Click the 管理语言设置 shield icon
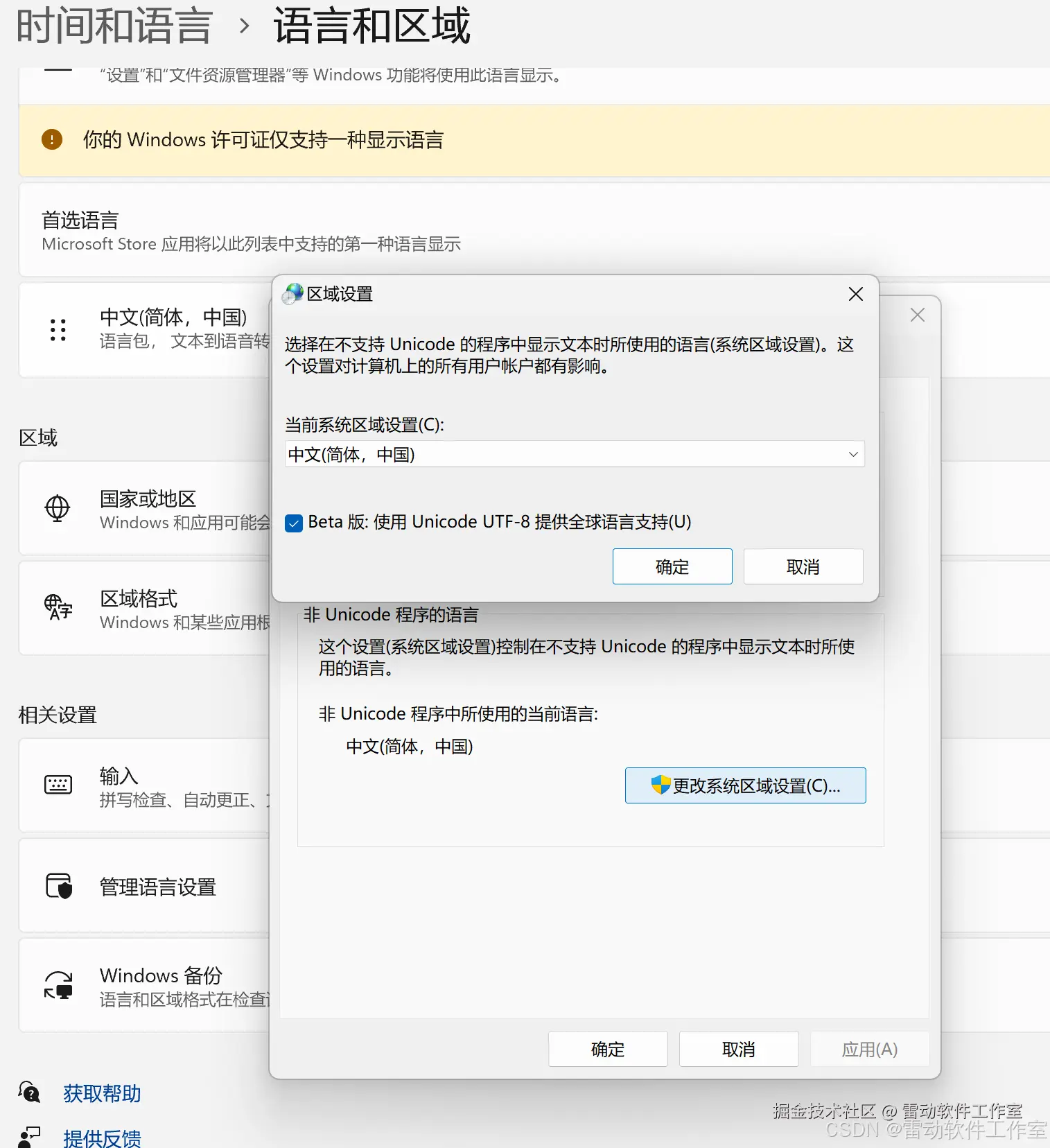The width and height of the screenshot is (1050, 1148). click(59, 886)
